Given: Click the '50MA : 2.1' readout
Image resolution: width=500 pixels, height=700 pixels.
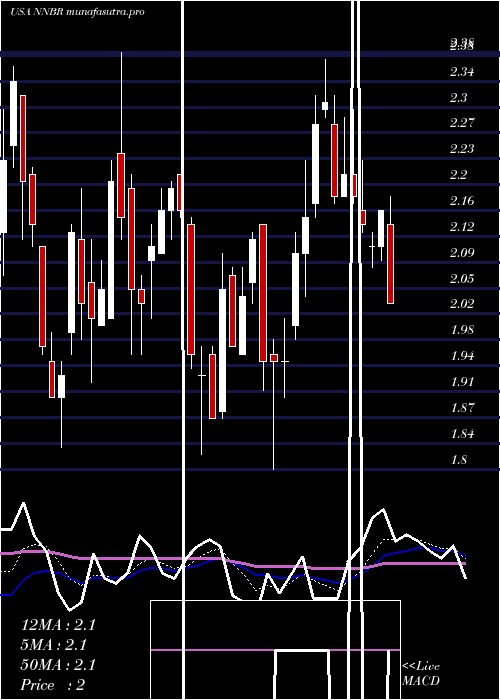Looking at the screenshot, I should (x=58, y=665).
